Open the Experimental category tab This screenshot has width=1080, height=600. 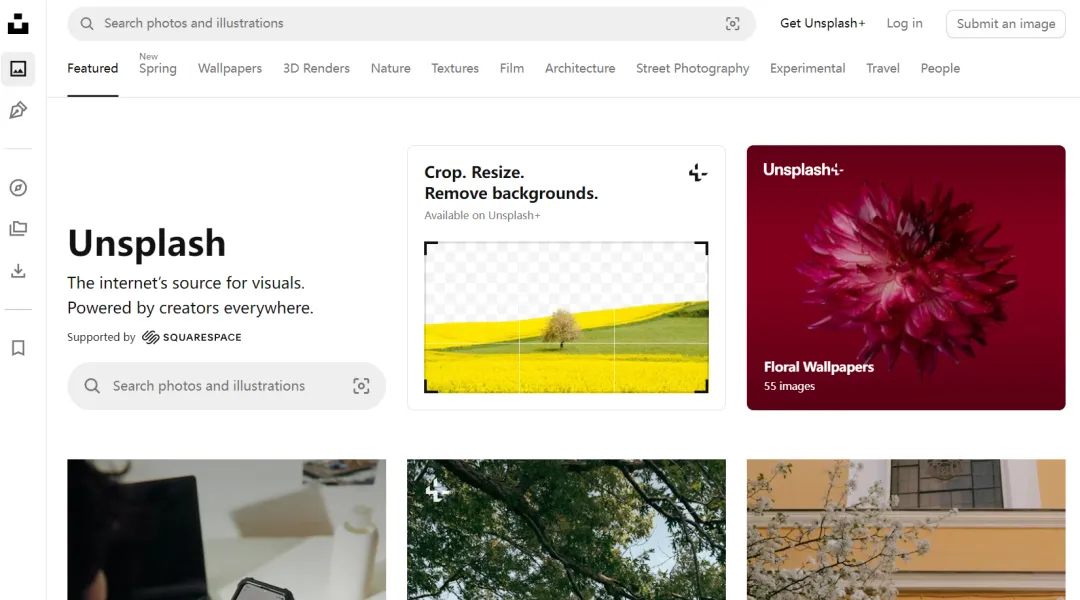click(x=807, y=68)
